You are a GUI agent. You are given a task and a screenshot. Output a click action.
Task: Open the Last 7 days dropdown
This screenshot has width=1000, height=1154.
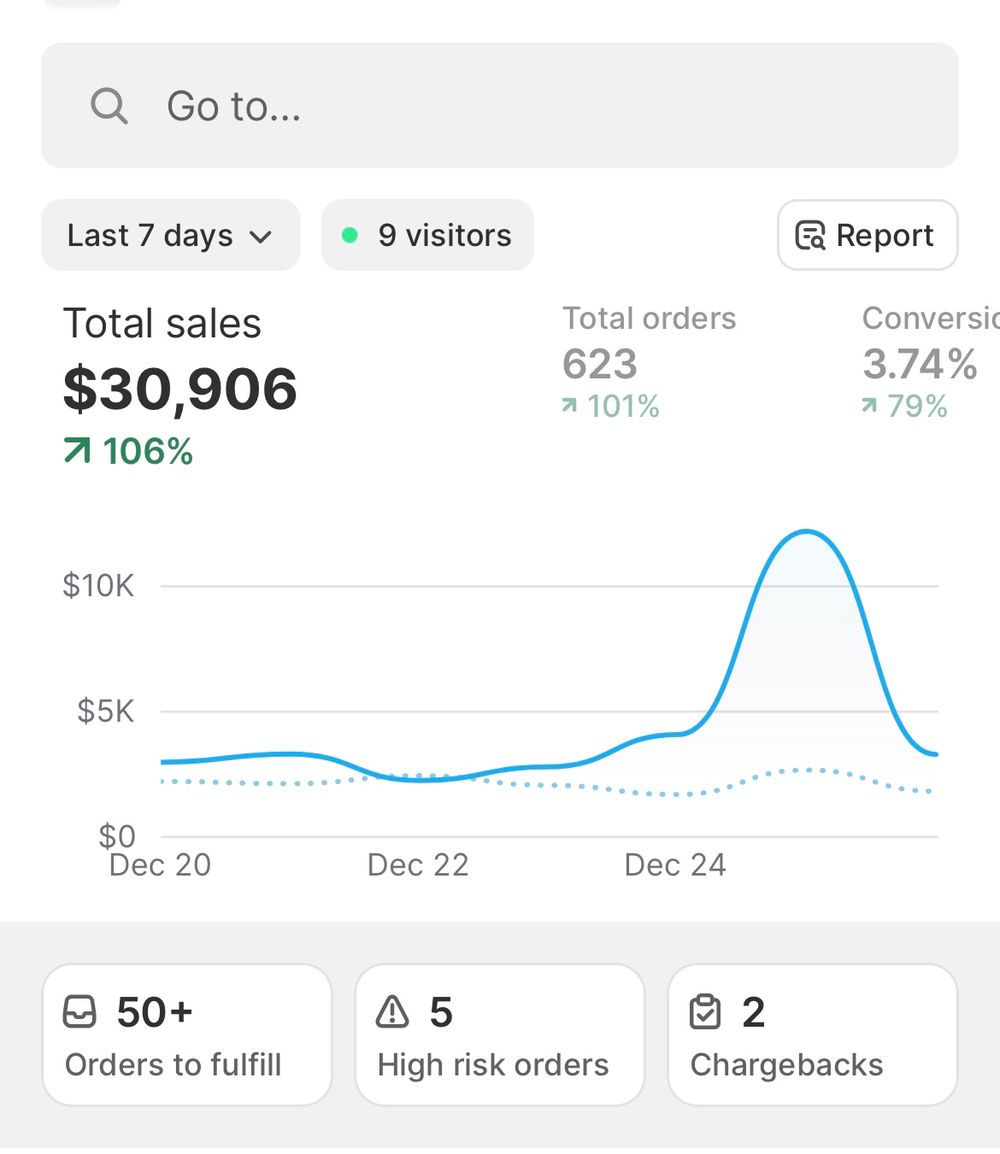[x=170, y=236]
